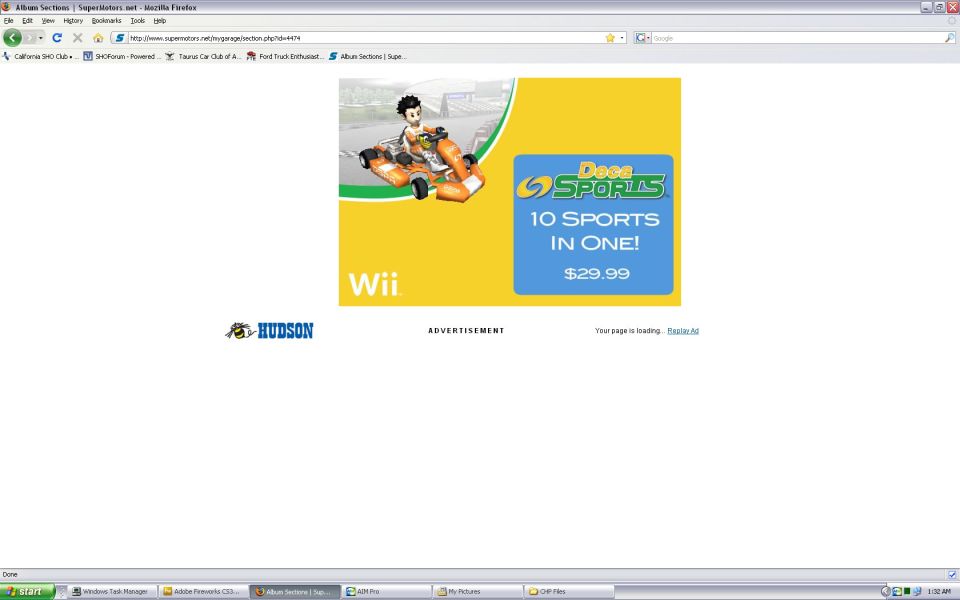
Task: Click the Replay Ad link
Action: click(x=683, y=331)
